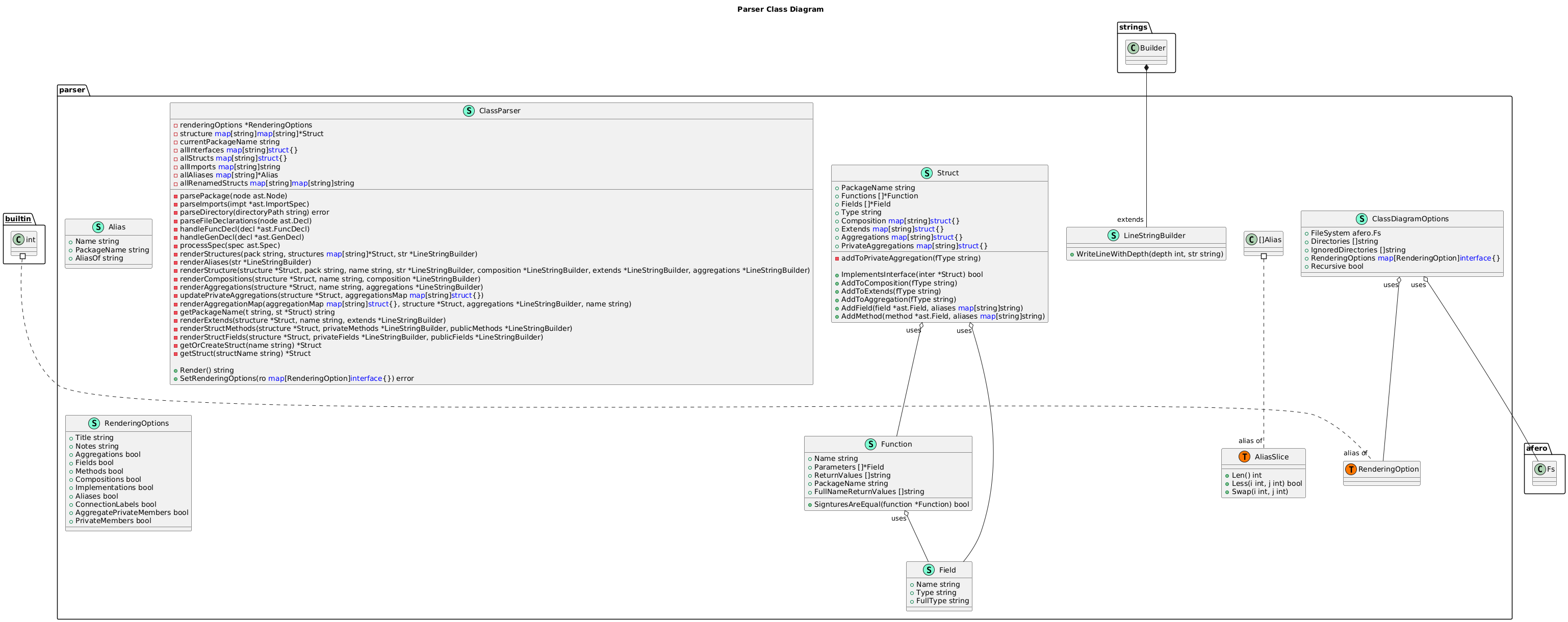Click Title string in RenderingOptions
Screen dimensions: 1568x622
pos(90,437)
